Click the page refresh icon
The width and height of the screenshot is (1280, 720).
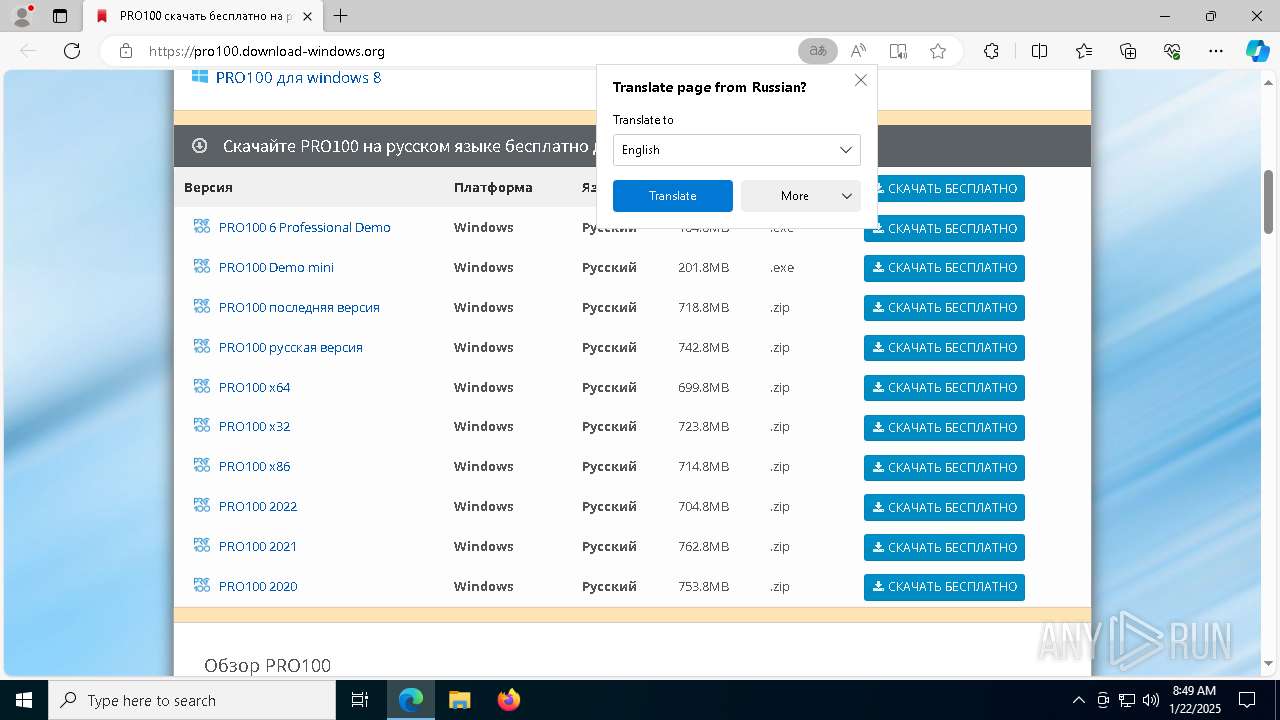coord(72,51)
